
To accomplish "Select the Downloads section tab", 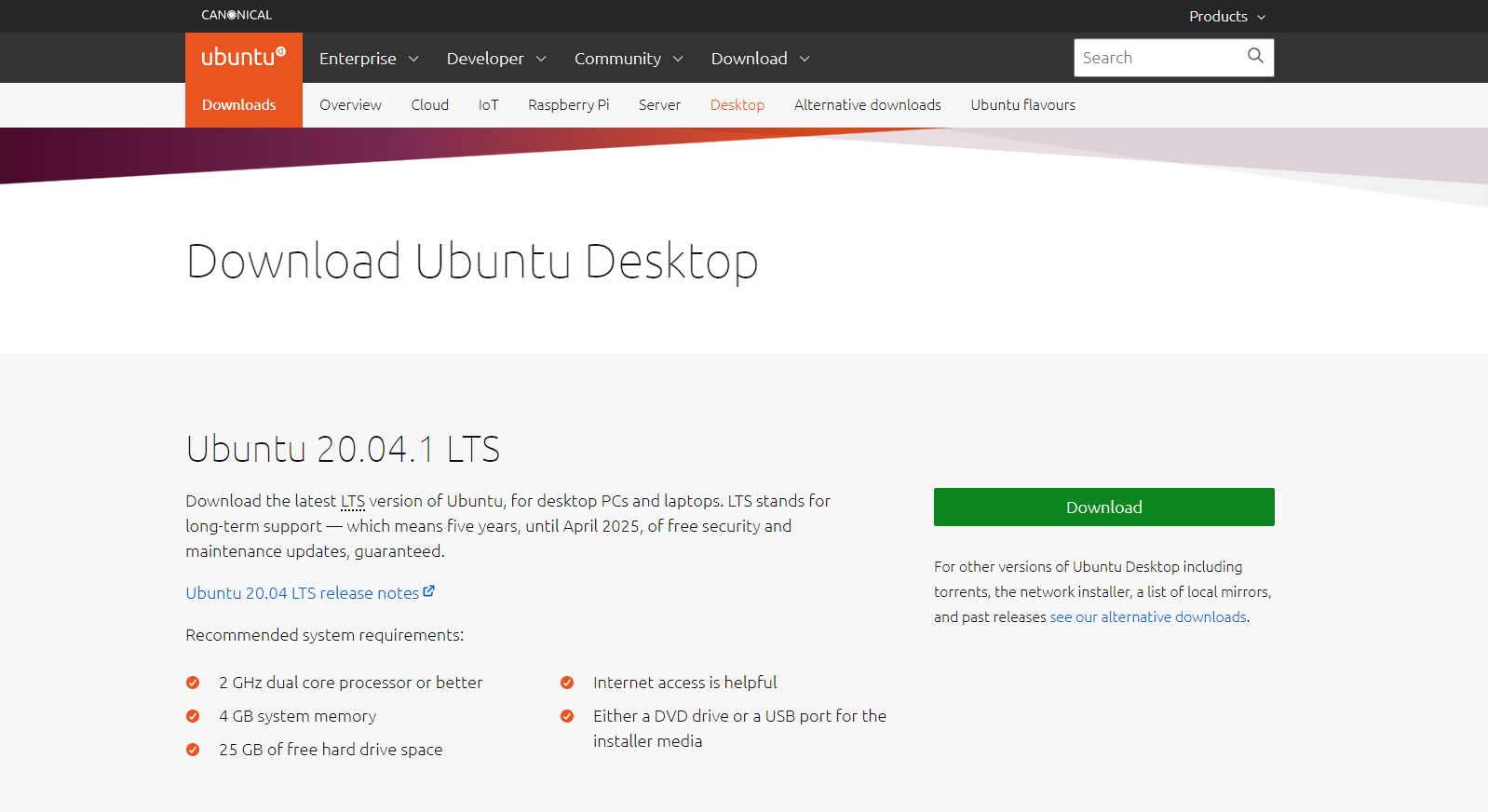I will click(239, 104).
